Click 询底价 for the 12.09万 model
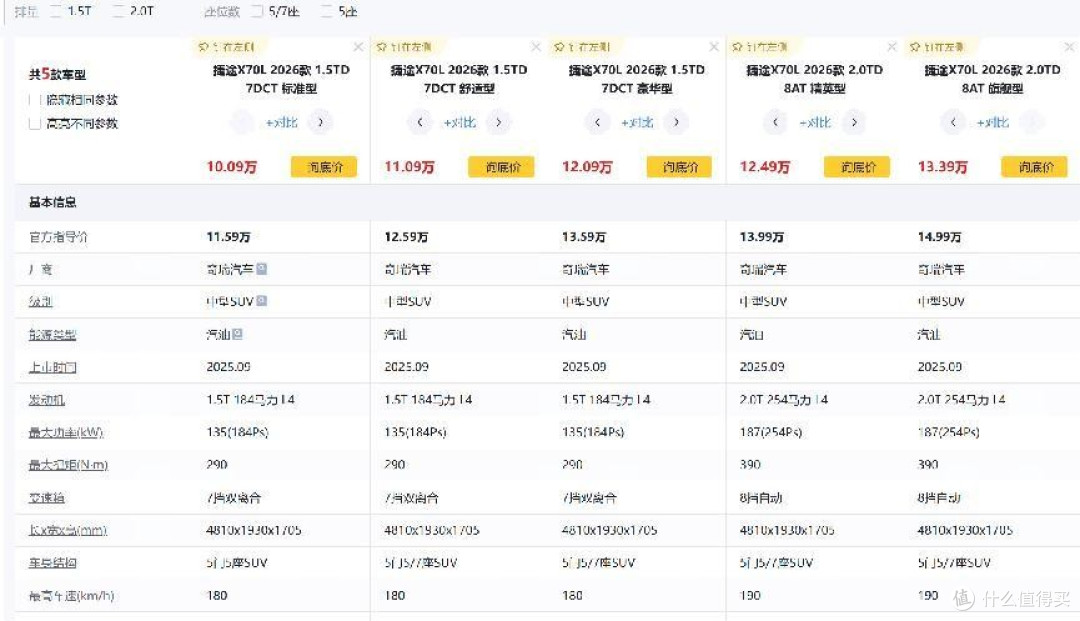 pyautogui.click(x=679, y=167)
